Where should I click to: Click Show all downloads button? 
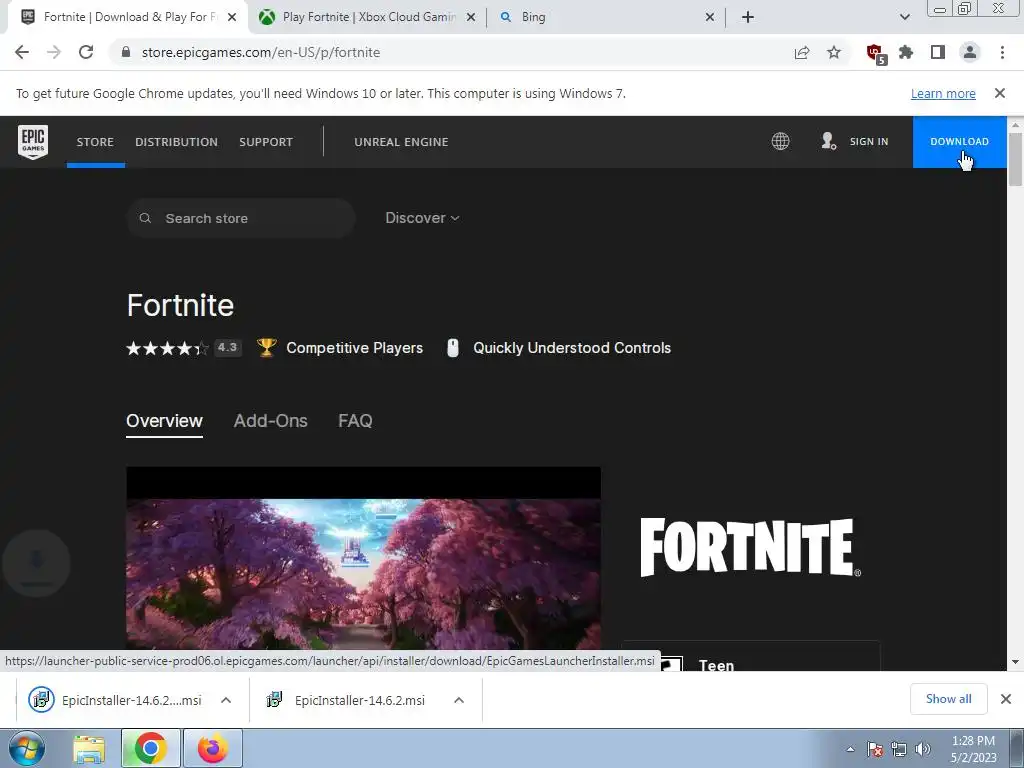click(948, 699)
